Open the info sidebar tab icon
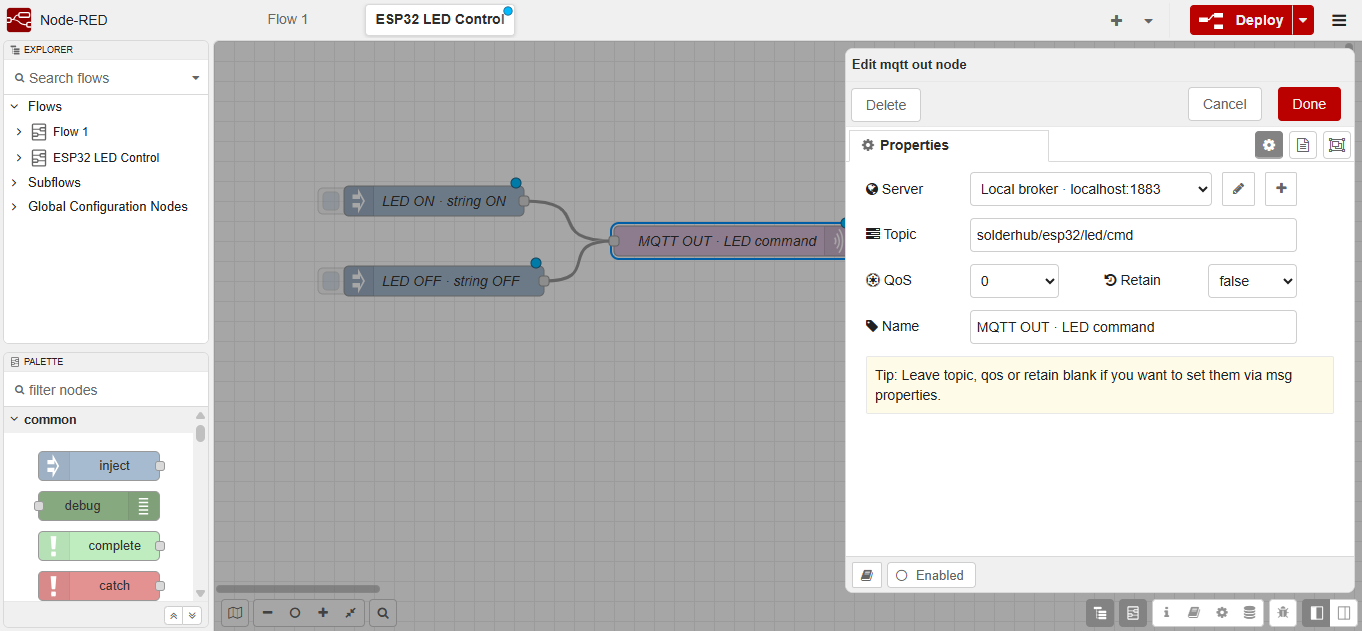Image resolution: width=1362 pixels, height=631 pixels. click(1166, 612)
